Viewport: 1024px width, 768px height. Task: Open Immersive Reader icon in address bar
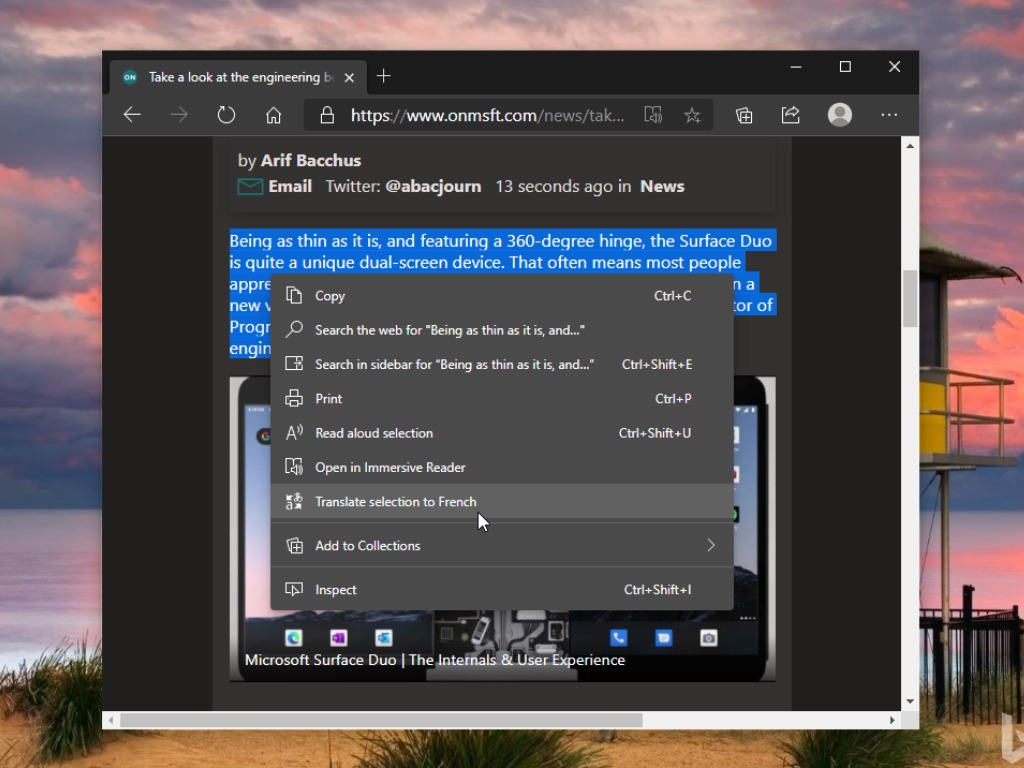(x=653, y=115)
